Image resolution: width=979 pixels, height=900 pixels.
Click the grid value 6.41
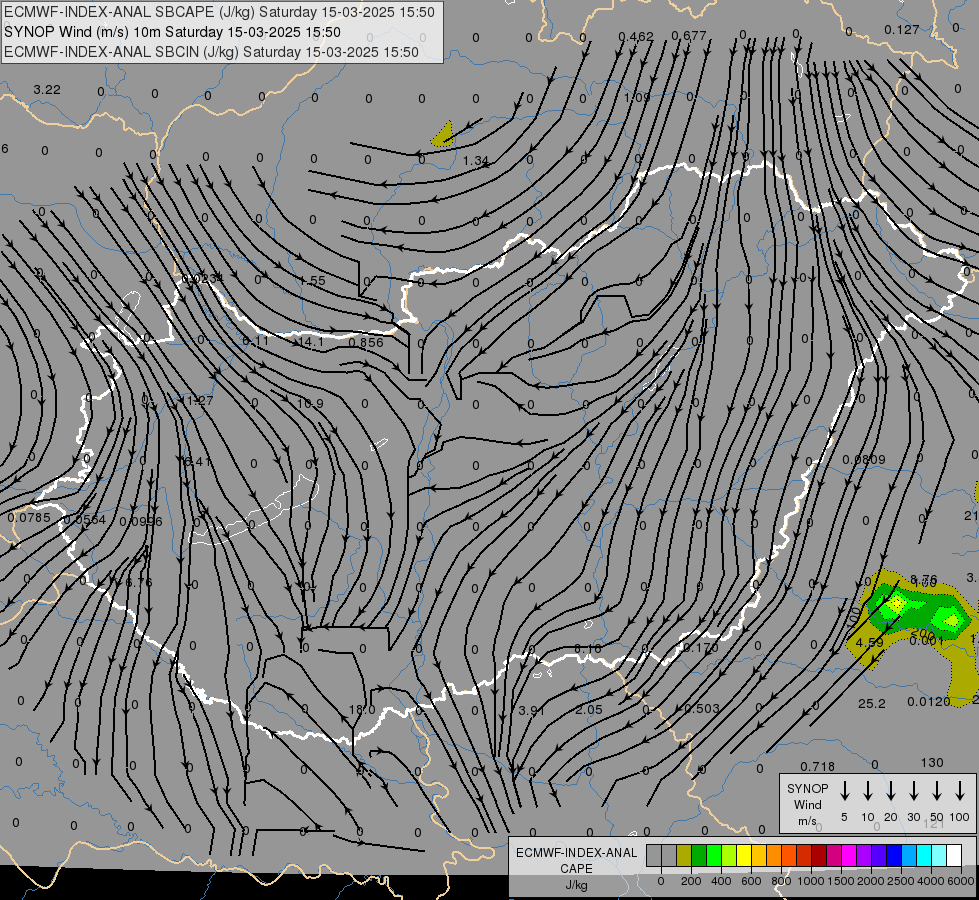(x=198, y=462)
